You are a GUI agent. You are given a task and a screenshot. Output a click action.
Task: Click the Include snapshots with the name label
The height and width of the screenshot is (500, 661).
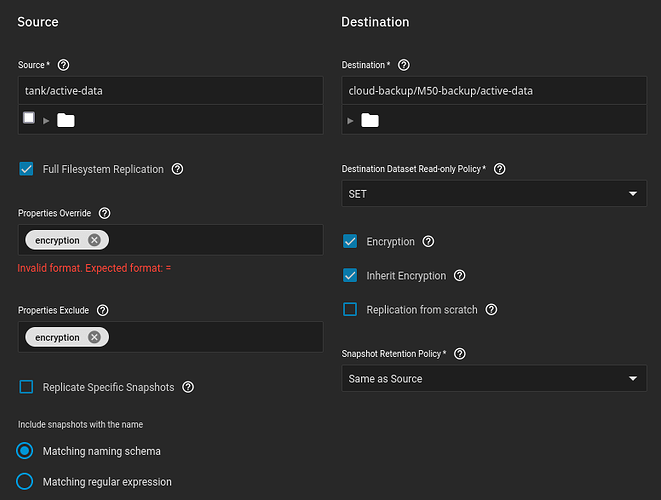click(80, 425)
